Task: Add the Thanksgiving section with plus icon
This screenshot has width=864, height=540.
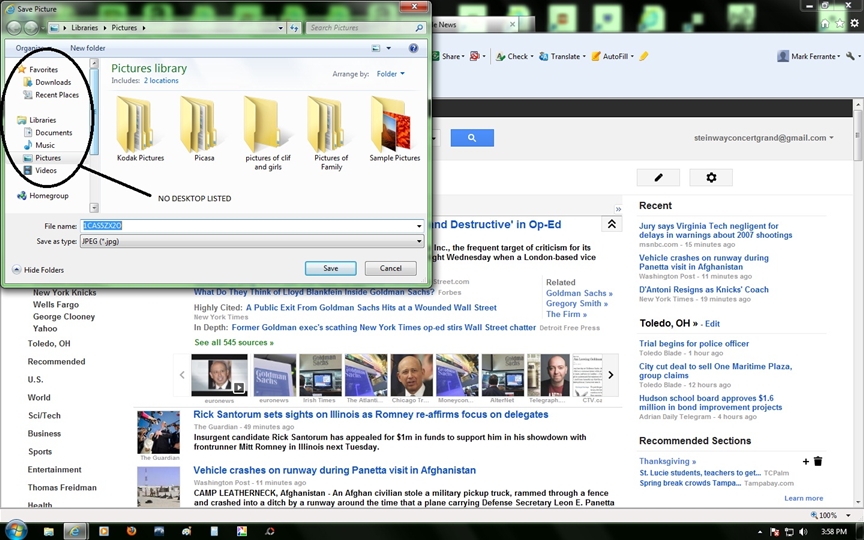Action: click(806, 461)
